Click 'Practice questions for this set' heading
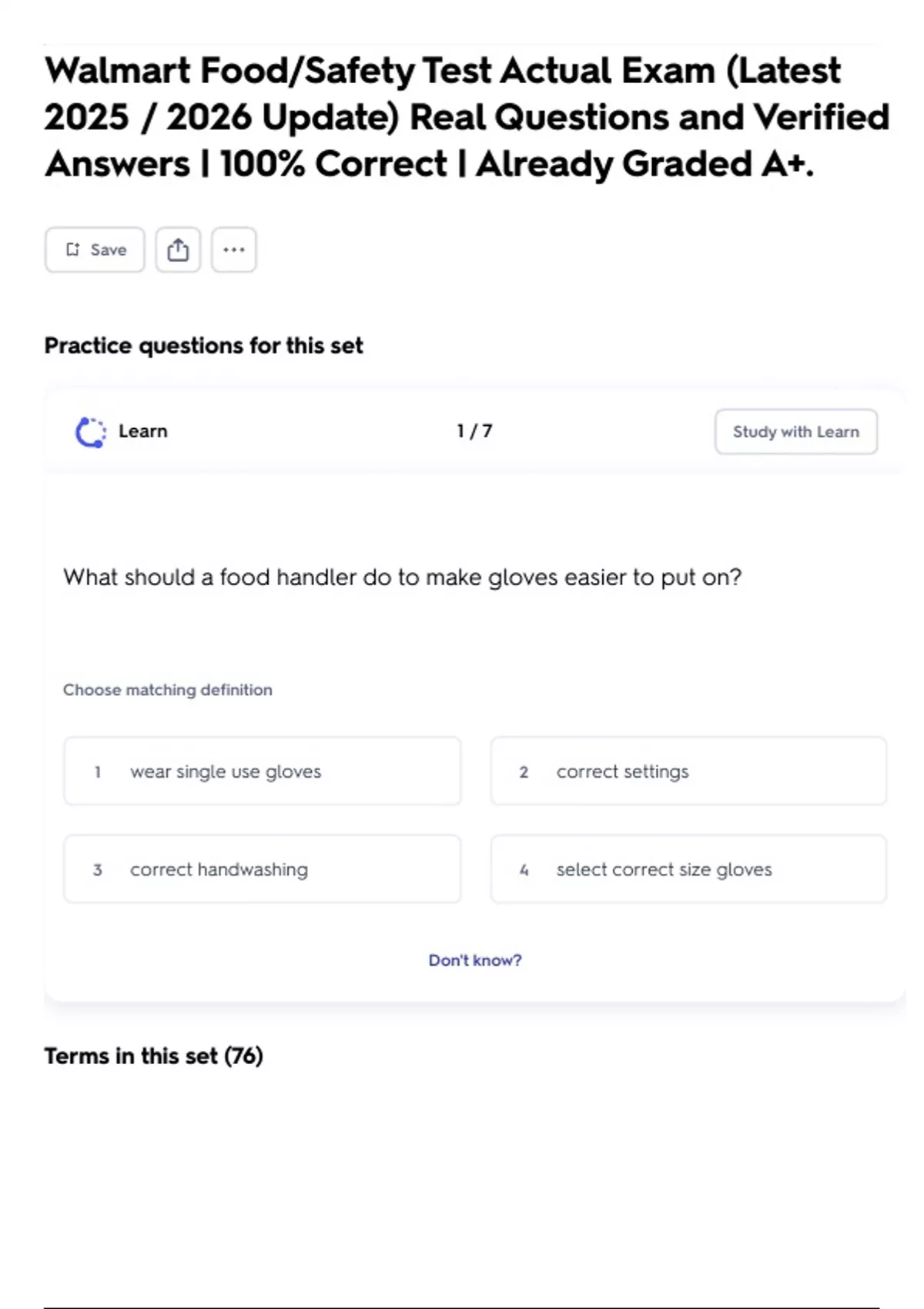The image size is (924, 1309). [203, 346]
